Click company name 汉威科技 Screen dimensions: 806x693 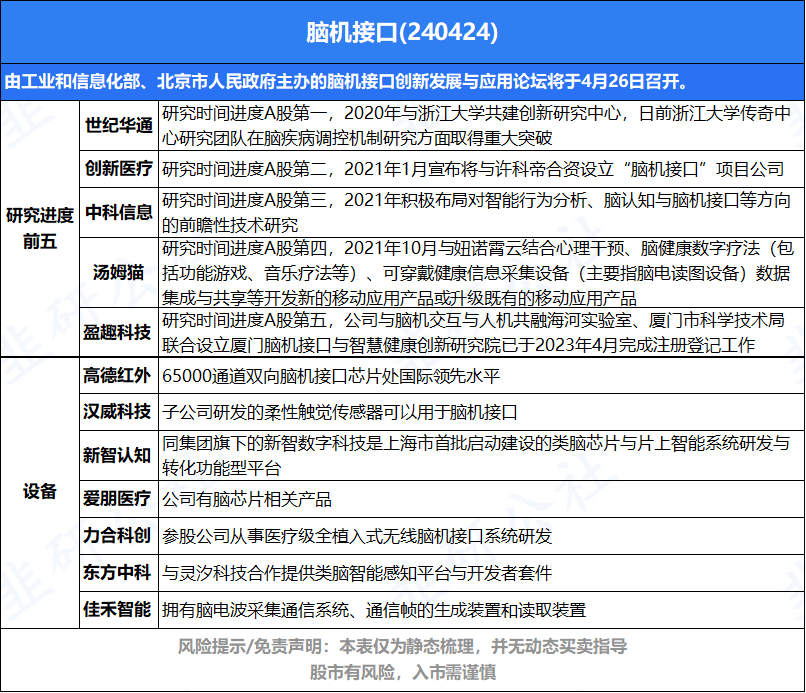117,412
